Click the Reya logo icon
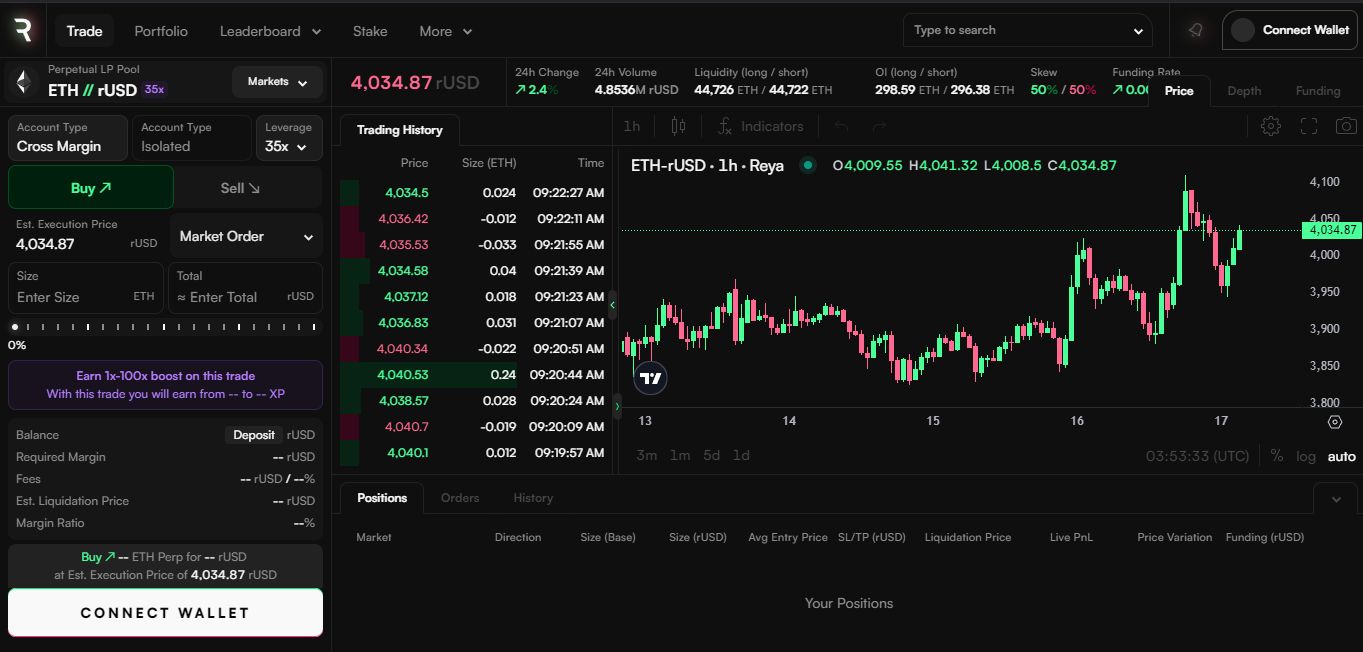 22,30
